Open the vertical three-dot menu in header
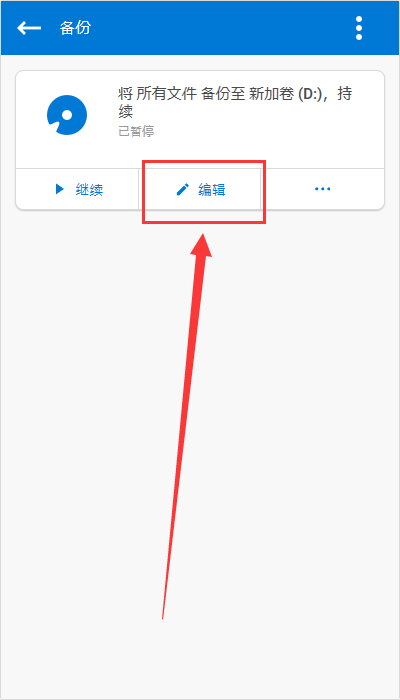Screen dimensions: 400x700 (x=359, y=28)
